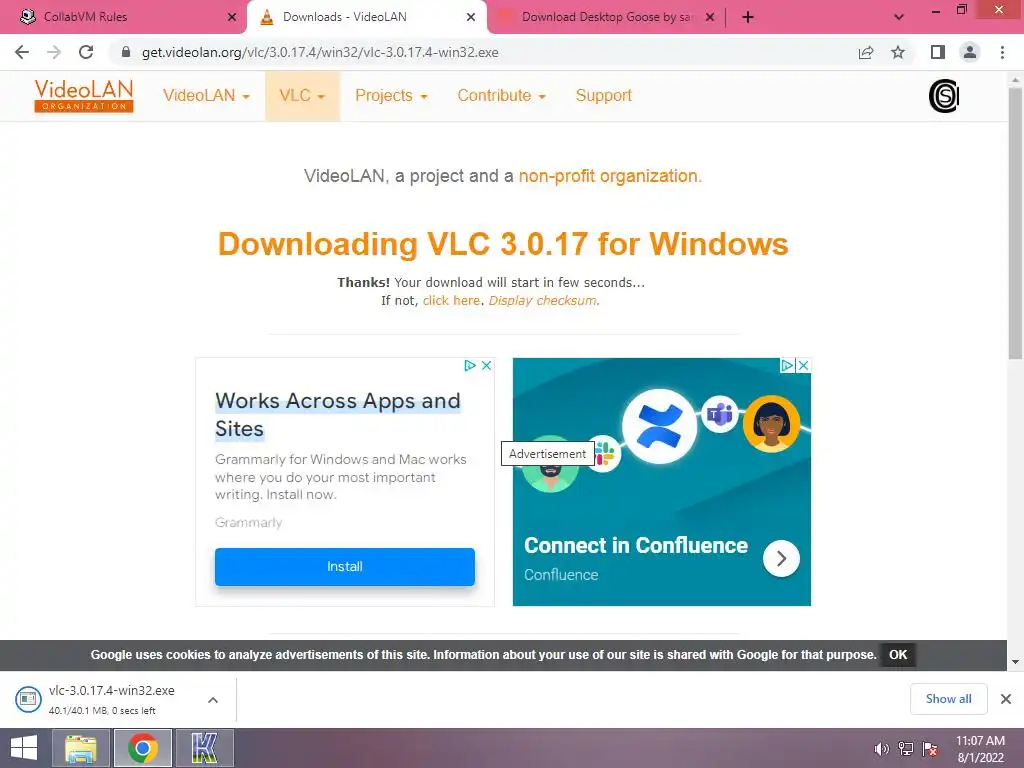1024x768 pixels.
Task: Open the Windows Start menu
Action: click(x=24, y=748)
